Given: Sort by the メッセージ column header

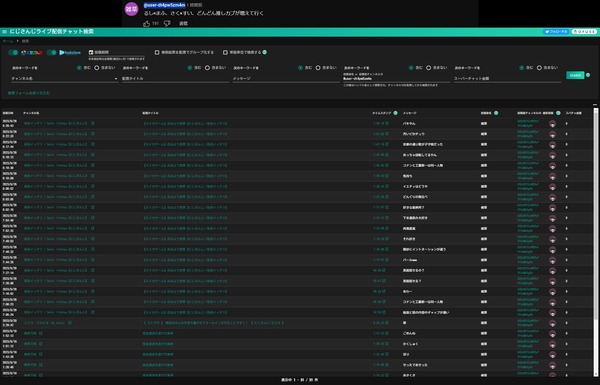Looking at the screenshot, I should (409, 113).
